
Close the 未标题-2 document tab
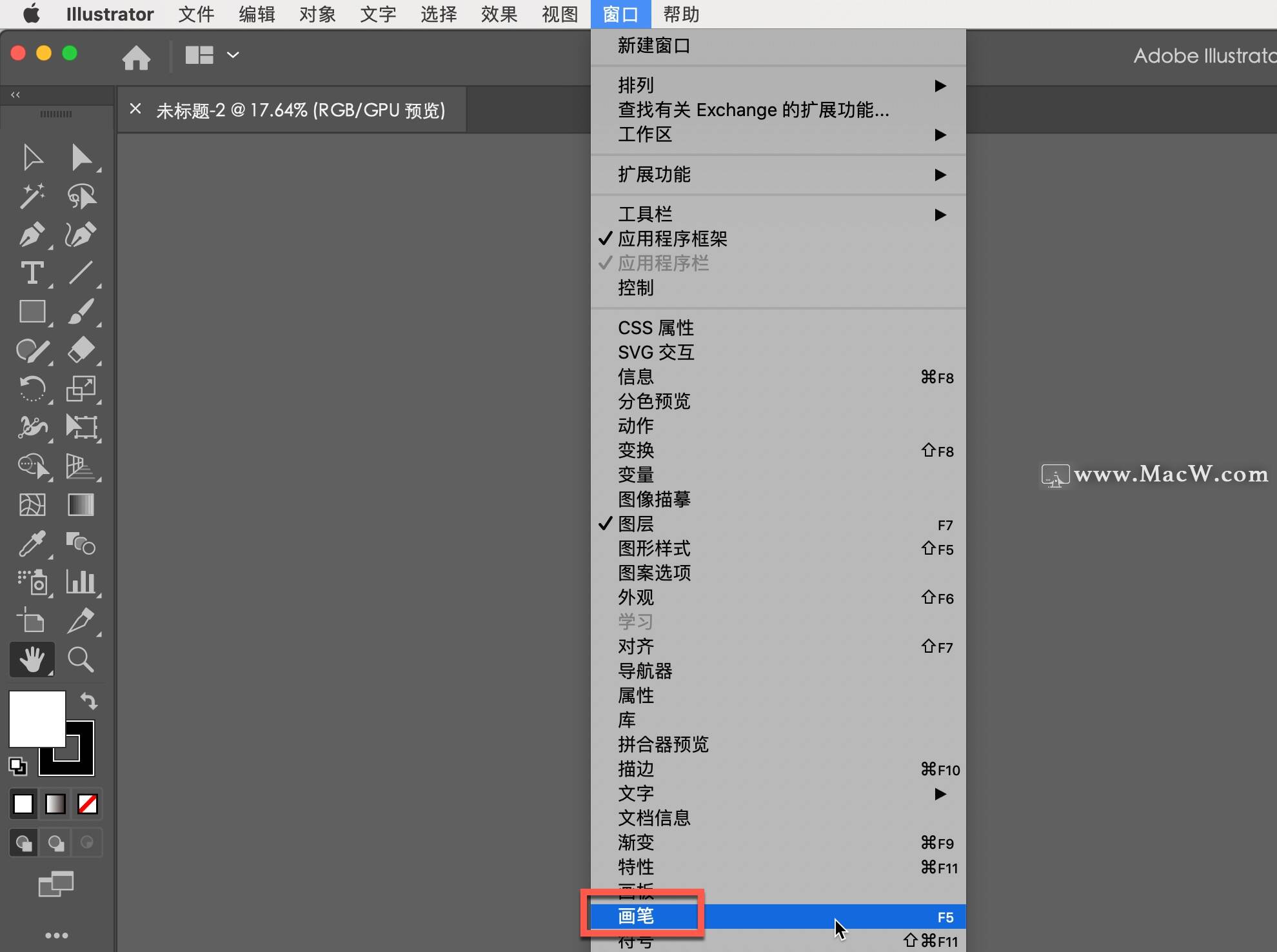(135, 109)
